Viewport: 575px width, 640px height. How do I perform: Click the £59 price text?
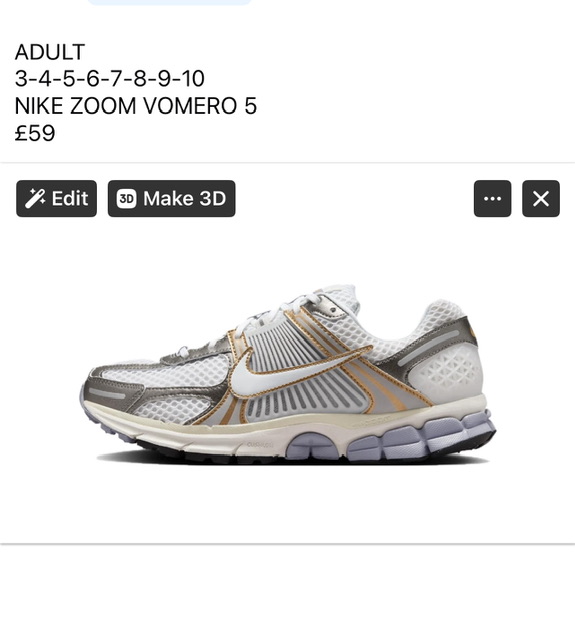(x=35, y=133)
